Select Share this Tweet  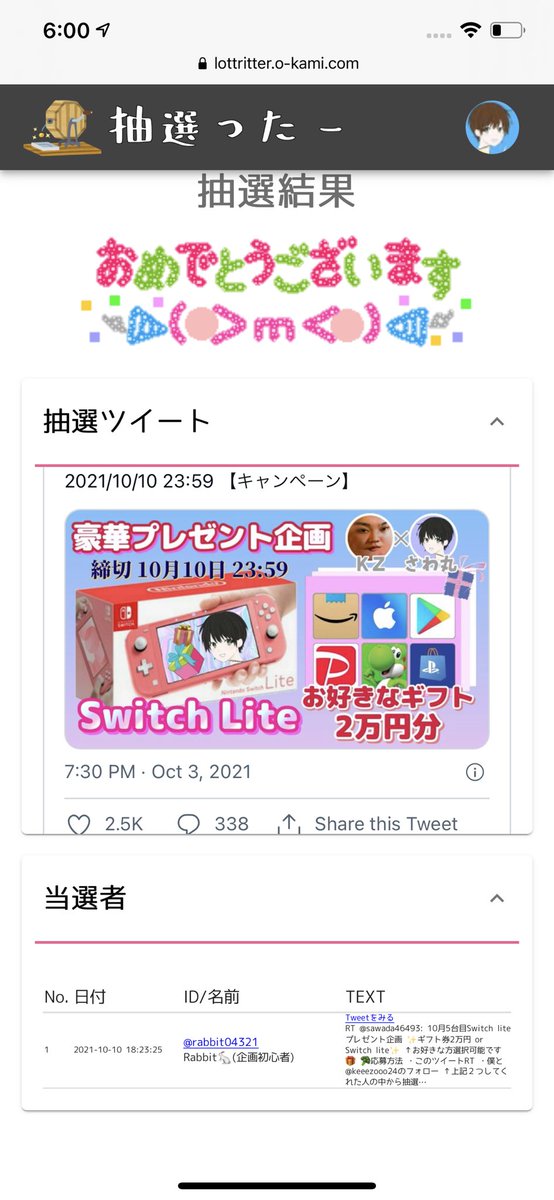386,824
